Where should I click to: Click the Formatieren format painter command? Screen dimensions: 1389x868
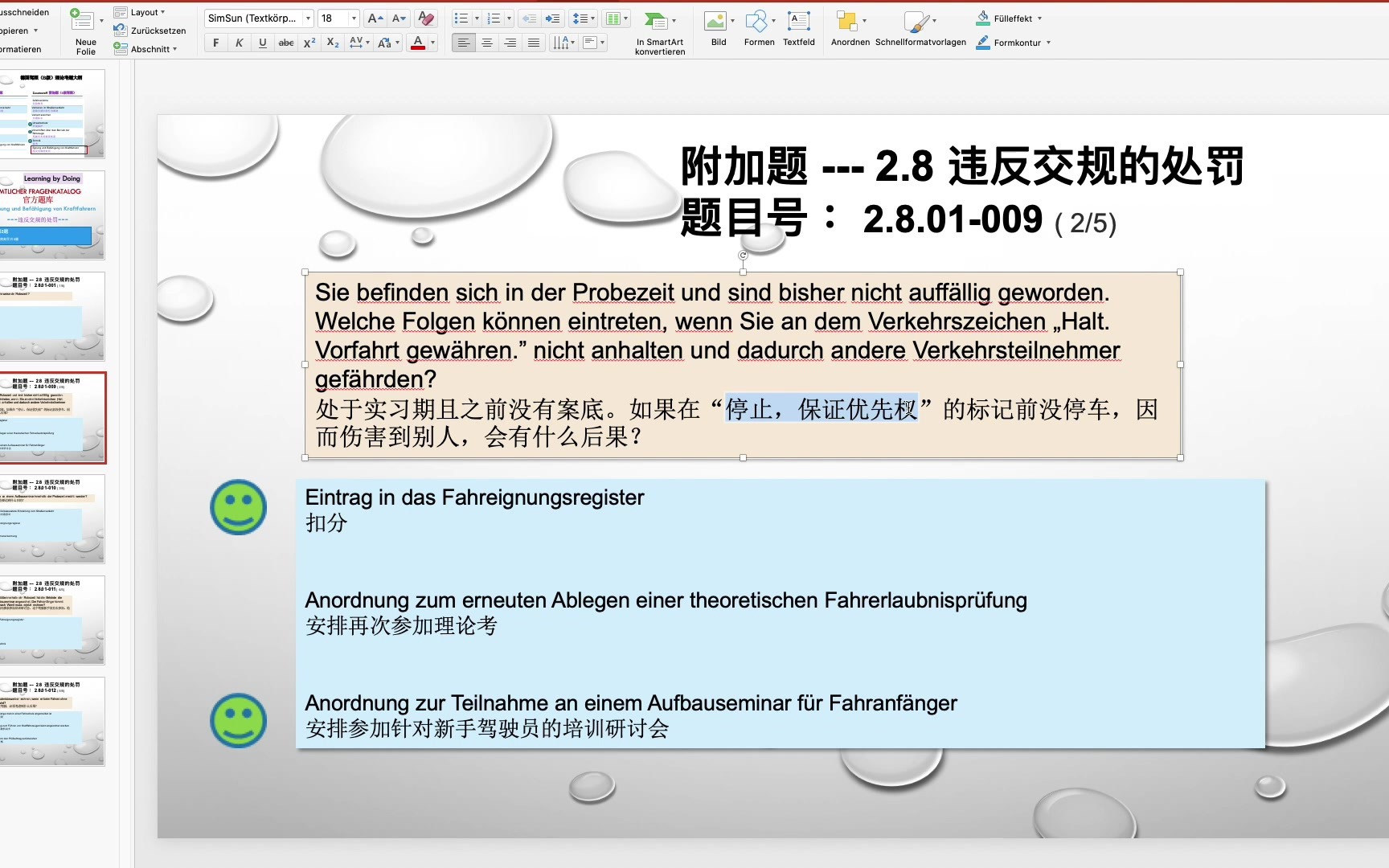point(20,49)
